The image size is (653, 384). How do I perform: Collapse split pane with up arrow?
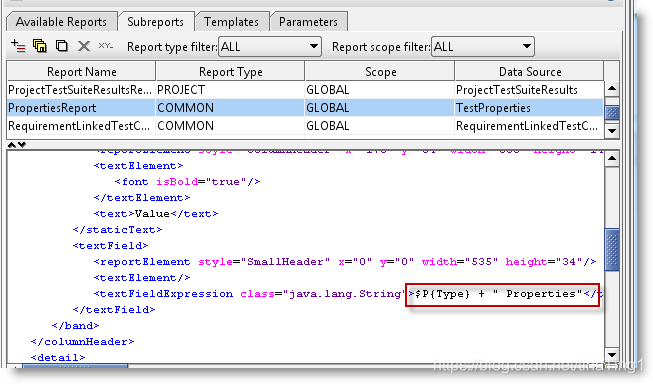[12, 145]
